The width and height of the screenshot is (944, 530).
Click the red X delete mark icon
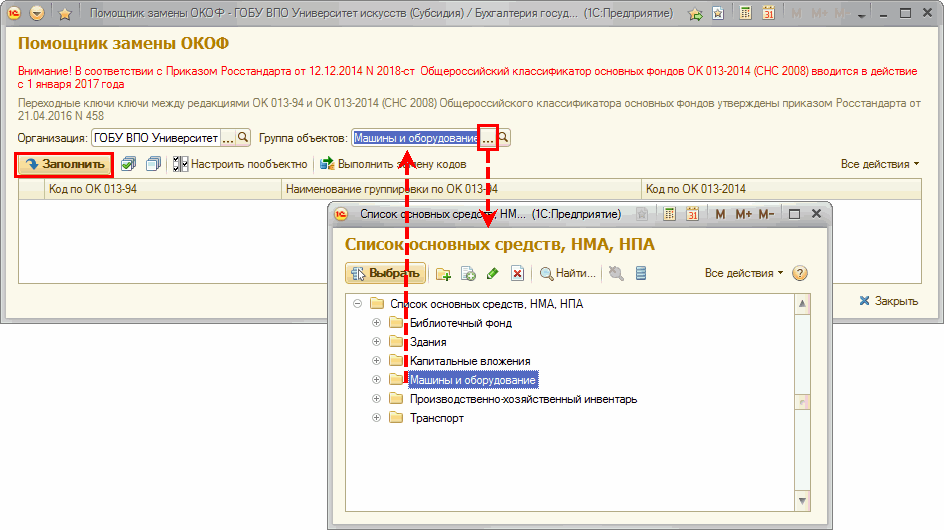click(517, 273)
